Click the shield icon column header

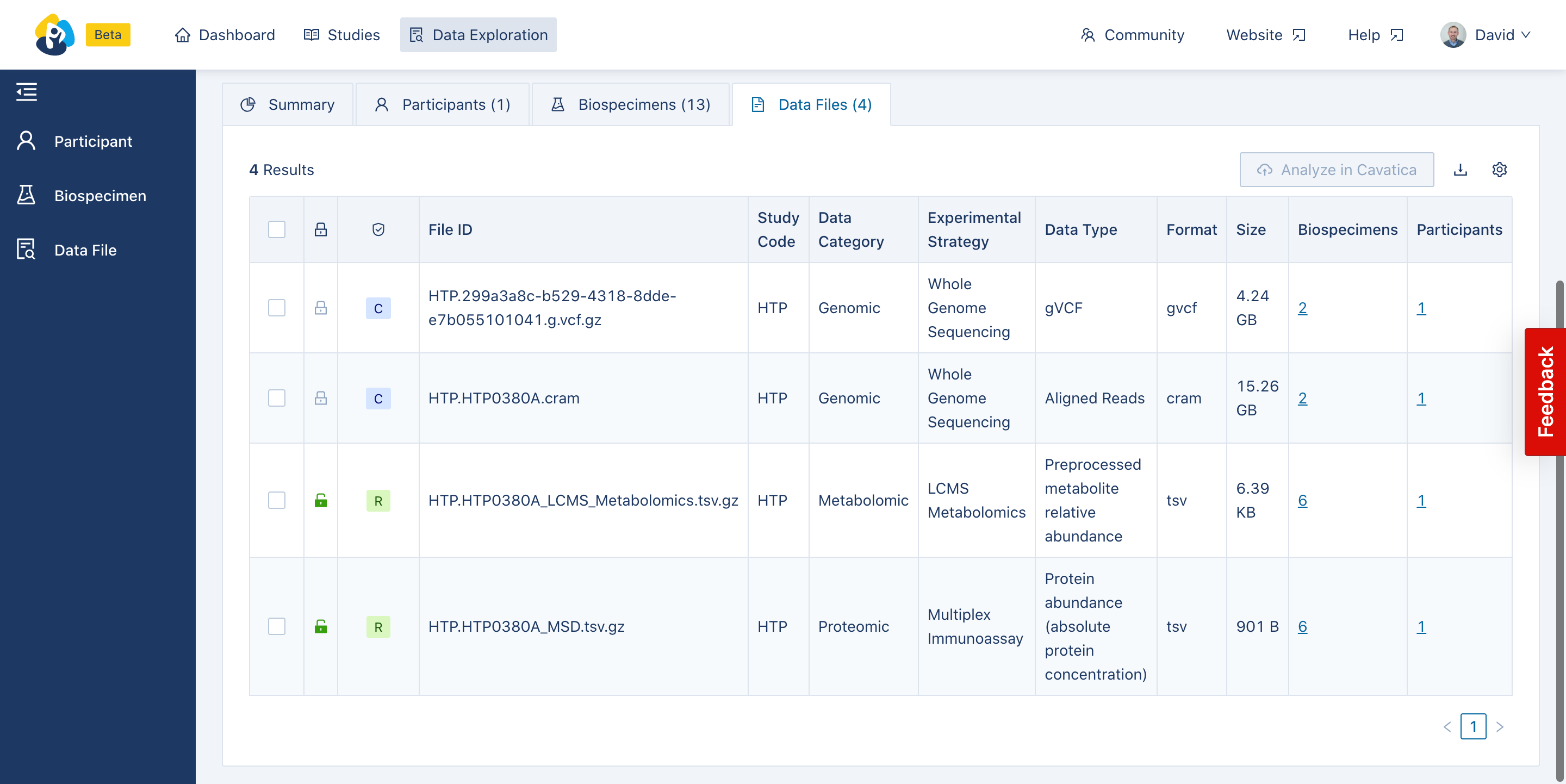click(378, 230)
